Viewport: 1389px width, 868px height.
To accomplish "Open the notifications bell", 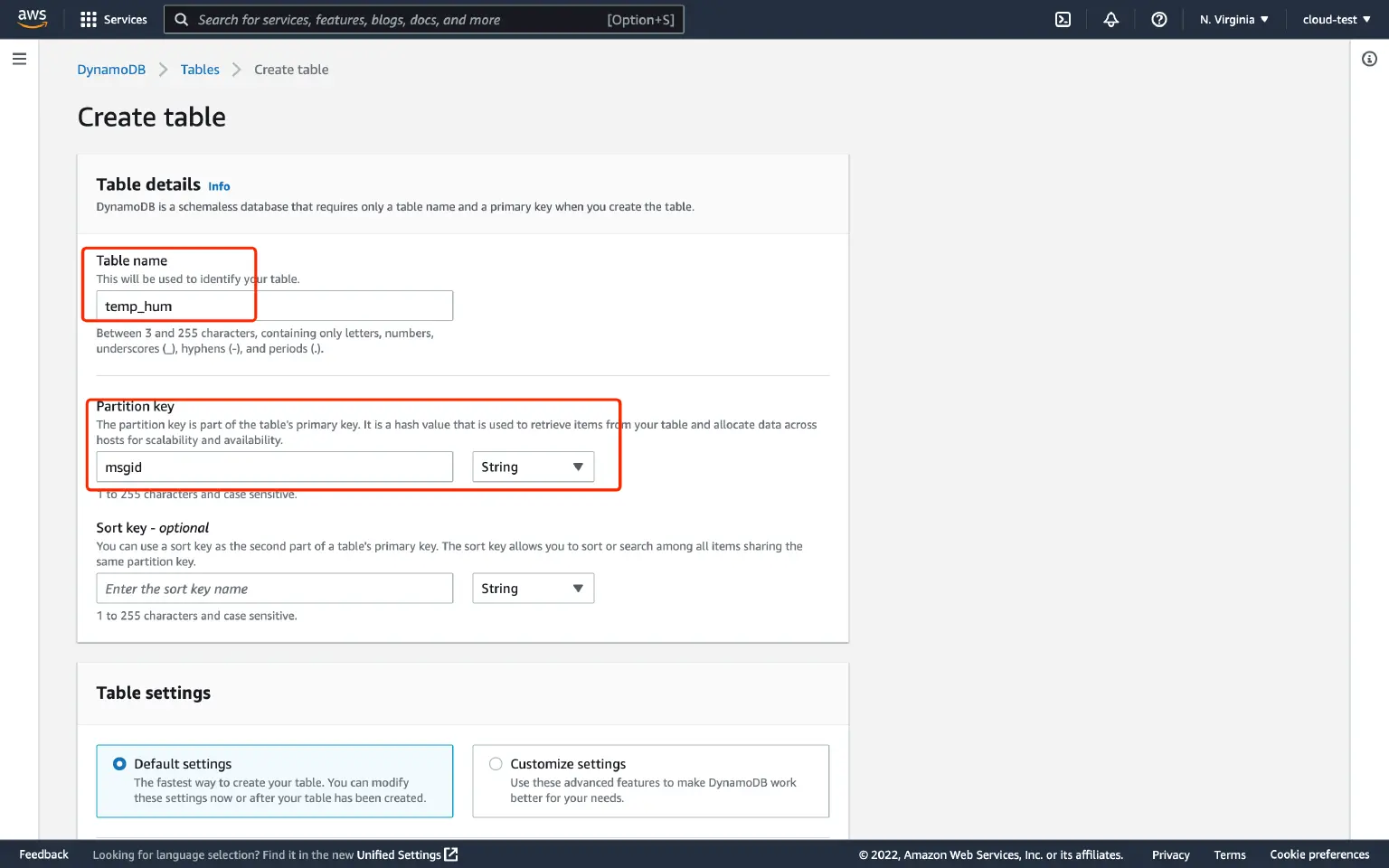I will [x=1110, y=19].
